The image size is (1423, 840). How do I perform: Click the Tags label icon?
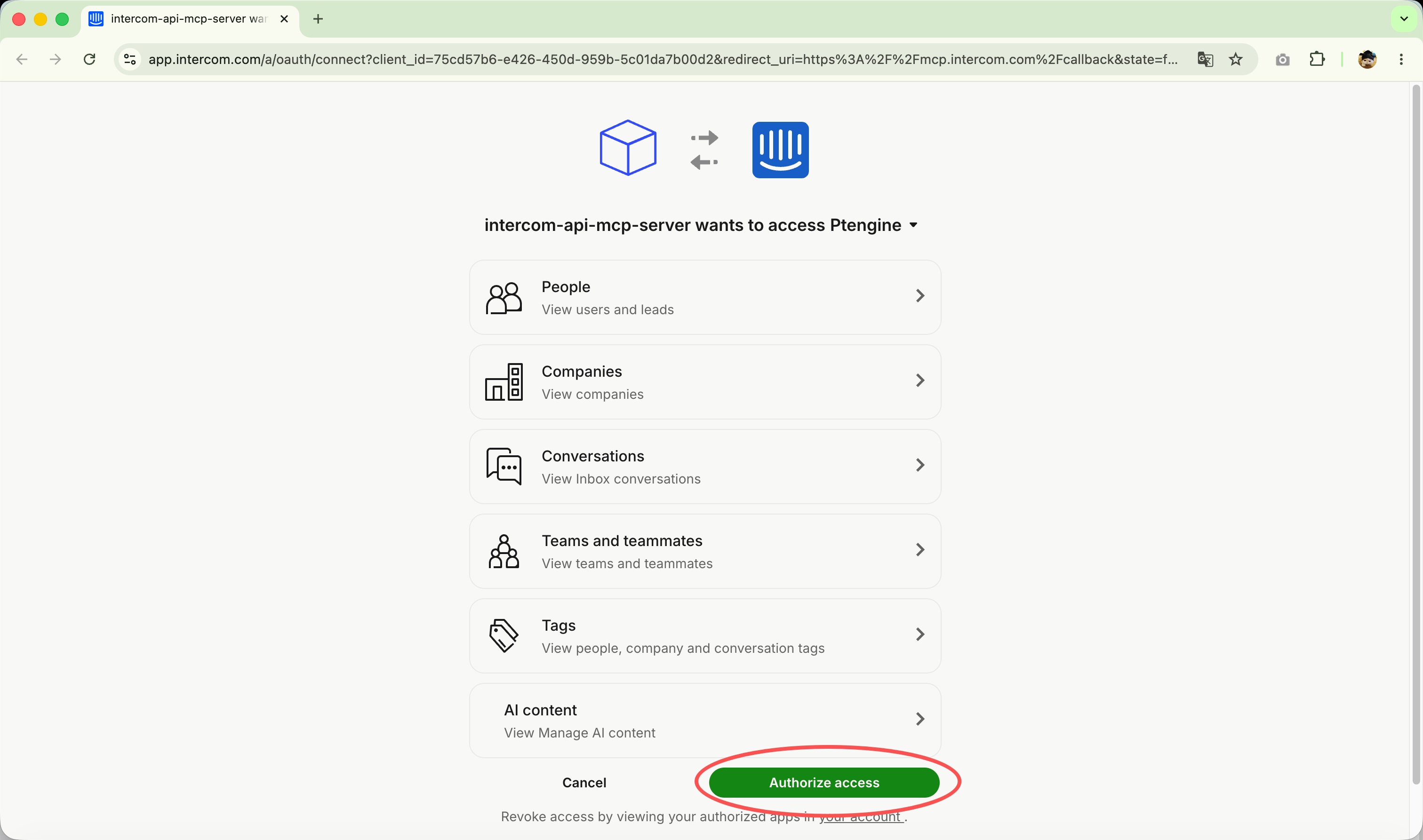504,636
